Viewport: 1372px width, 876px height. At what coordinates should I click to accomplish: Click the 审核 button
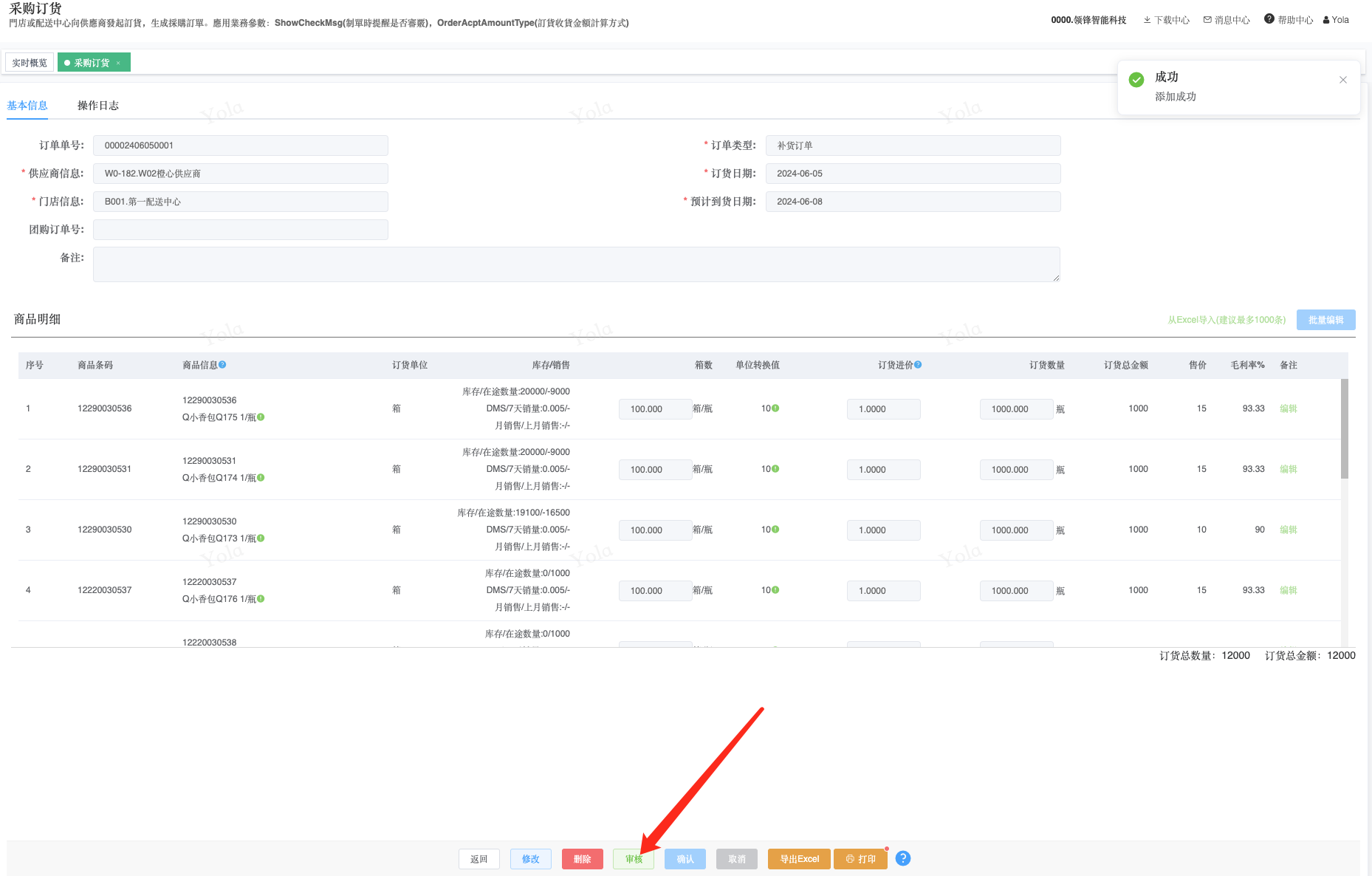634,859
